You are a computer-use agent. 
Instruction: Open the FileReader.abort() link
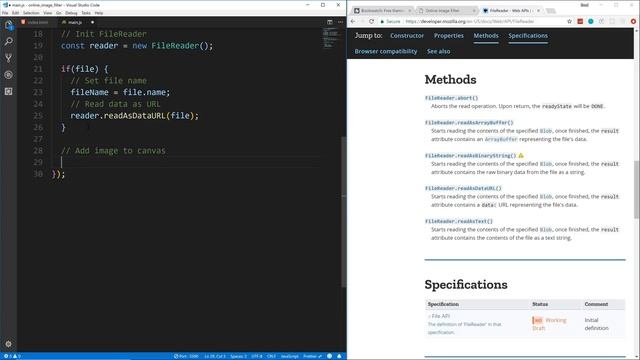point(451,98)
